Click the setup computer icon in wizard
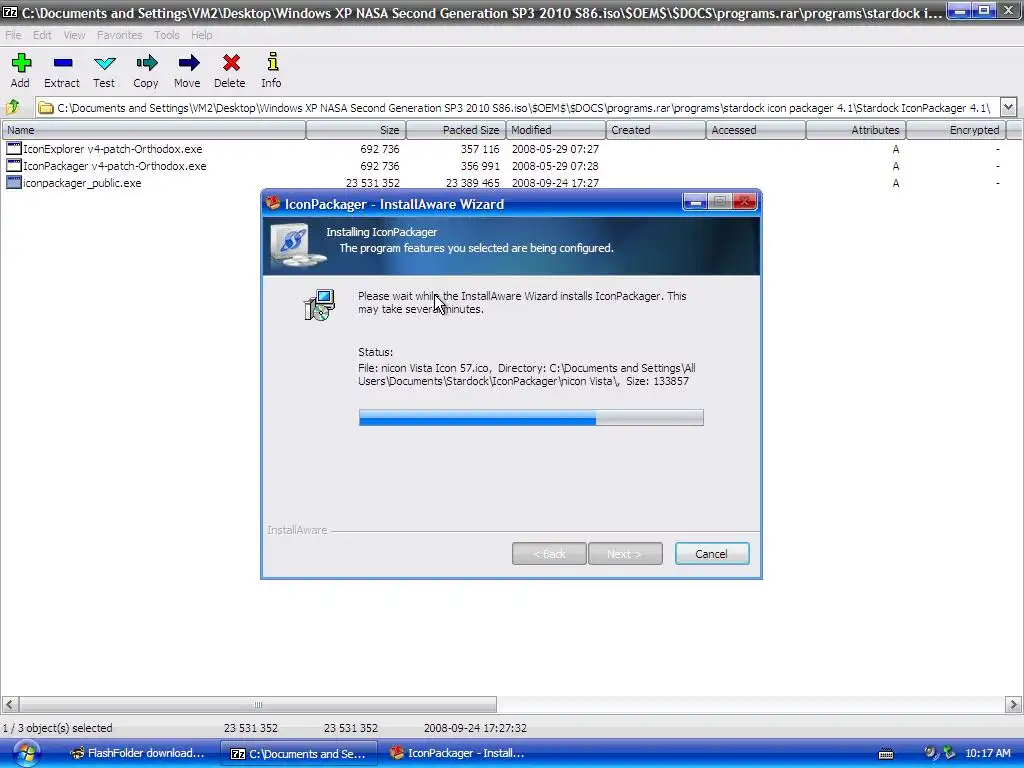Viewport: 1024px width, 768px height. click(x=320, y=305)
